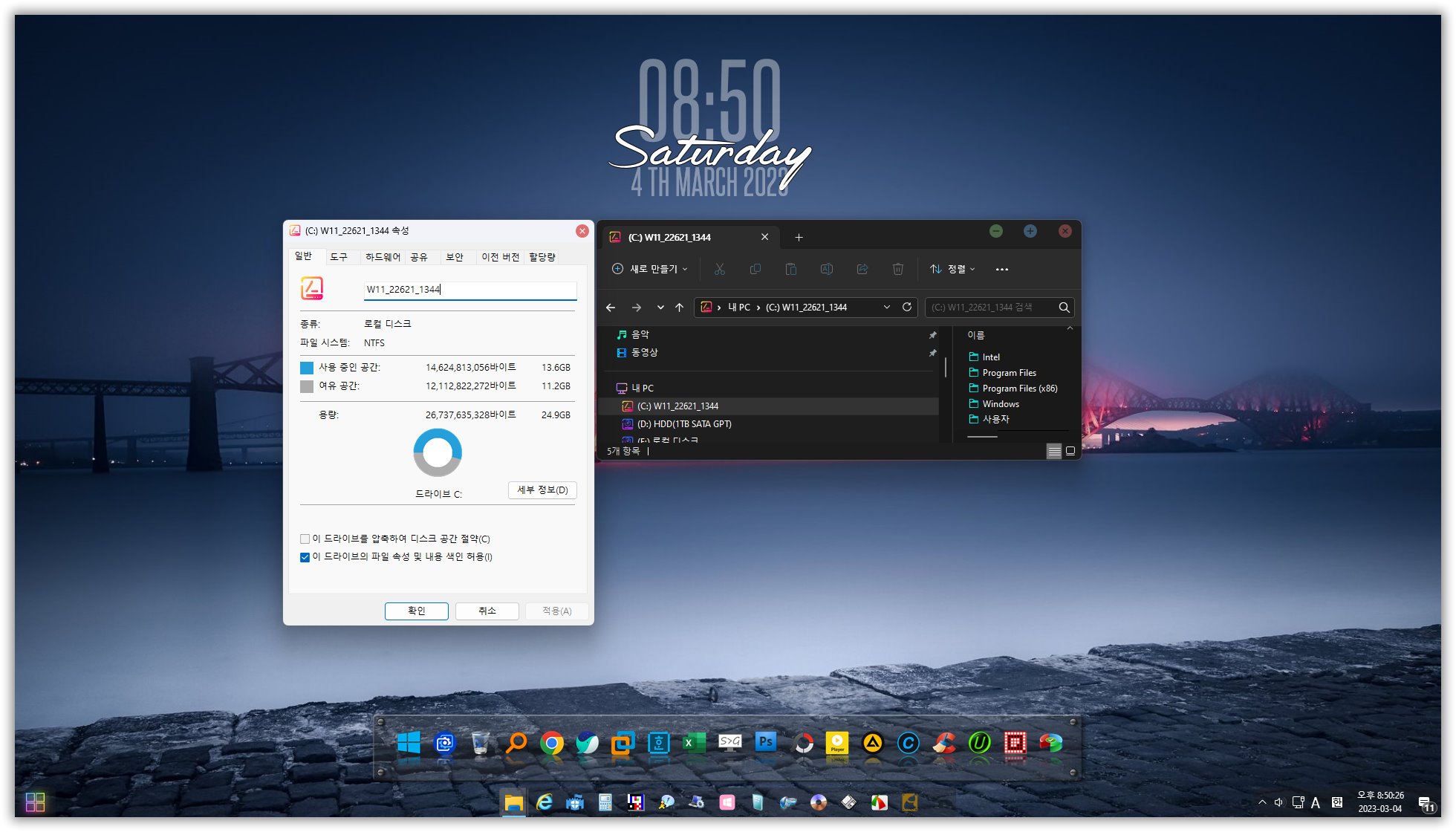1456x832 pixels.
Task: Click the 내 PC breadcrumb chevron
Action: point(758,308)
